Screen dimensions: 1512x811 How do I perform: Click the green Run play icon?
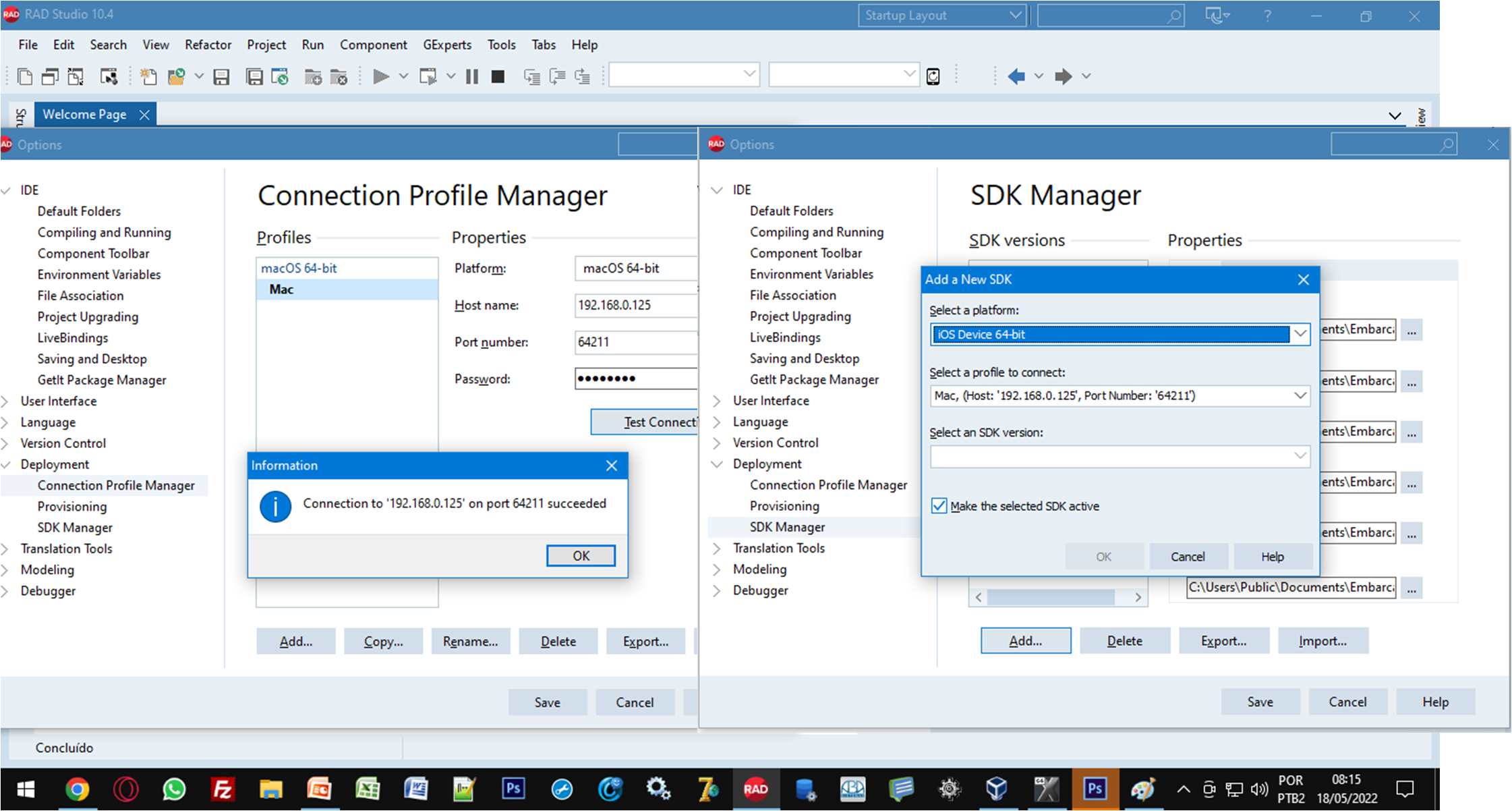tap(381, 76)
